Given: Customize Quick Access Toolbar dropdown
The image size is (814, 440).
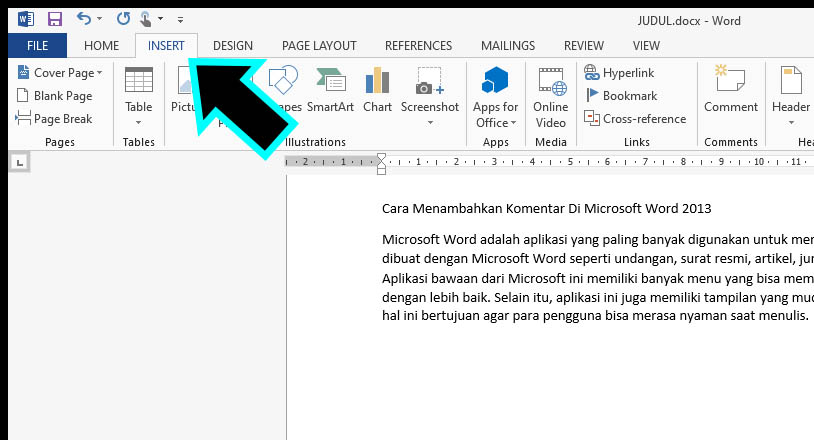Looking at the screenshot, I should pyautogui.click(x=180, y=20).
